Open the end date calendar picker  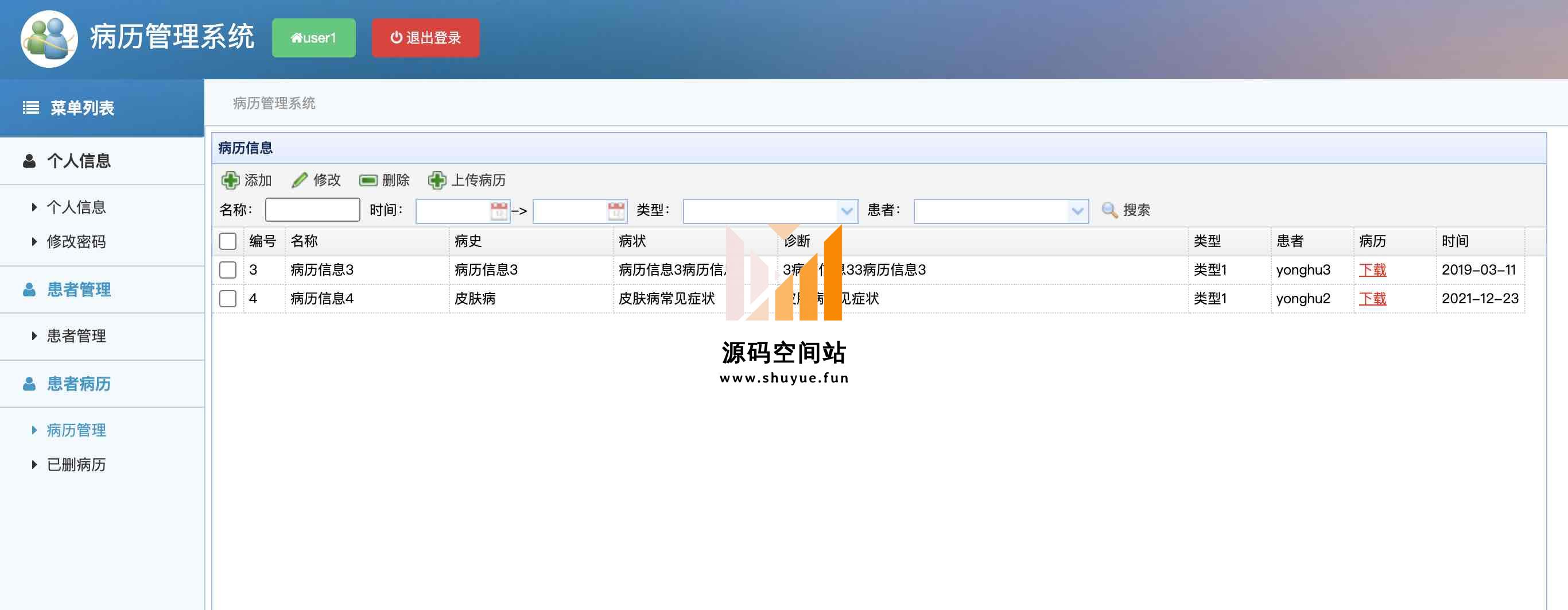[616, 211]
